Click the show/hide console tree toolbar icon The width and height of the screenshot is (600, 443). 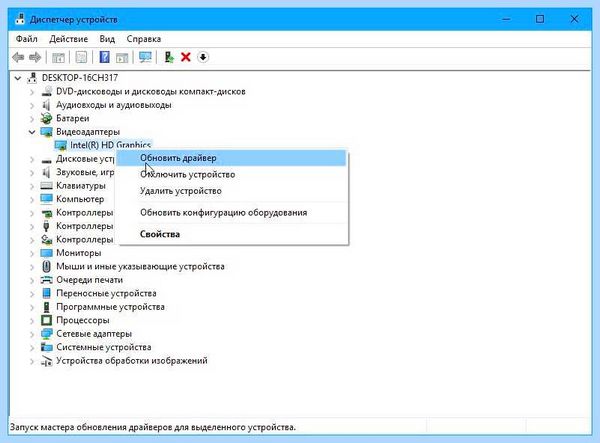coord(58,57)
